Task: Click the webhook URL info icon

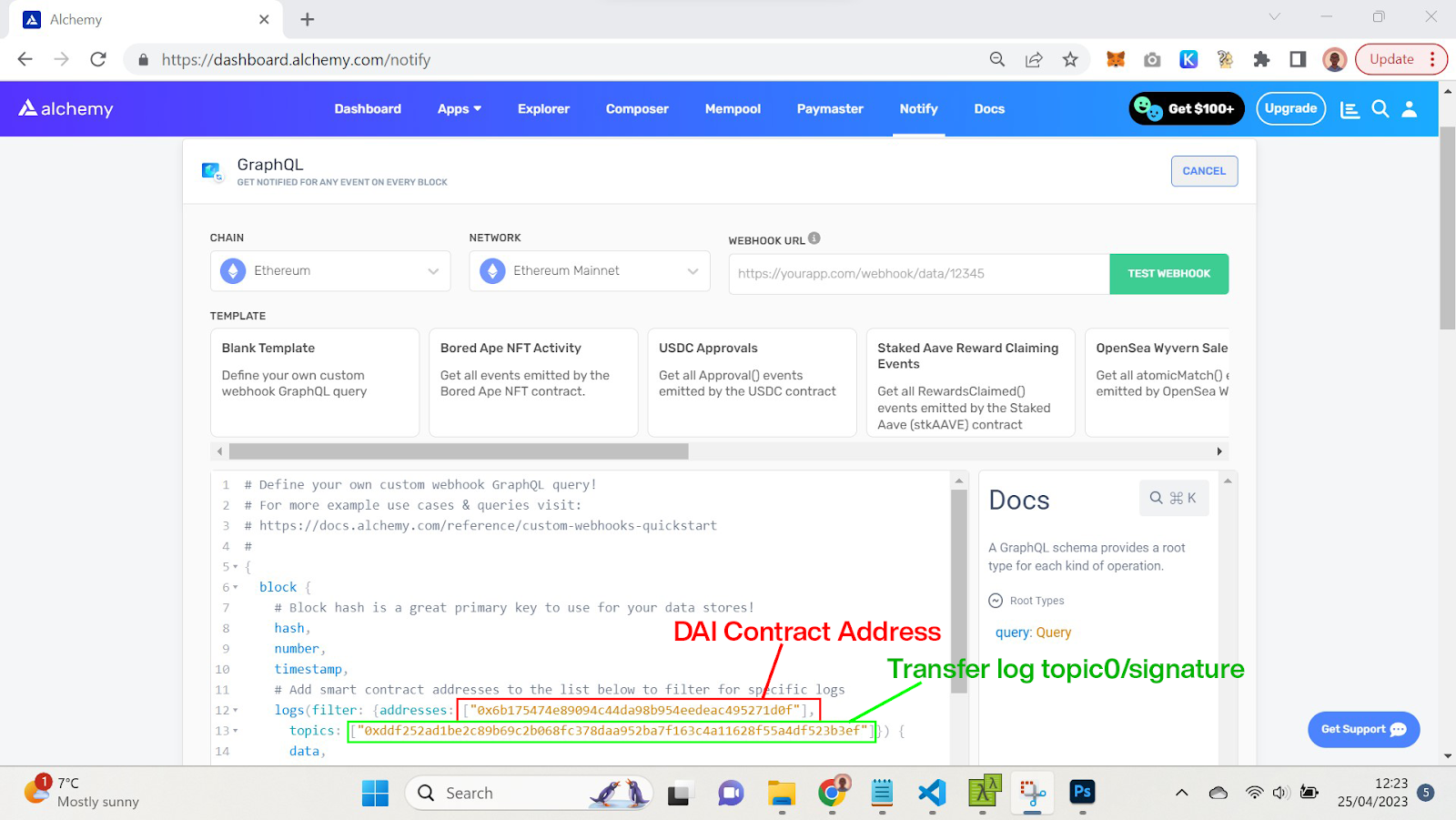Action: point(814,238)
